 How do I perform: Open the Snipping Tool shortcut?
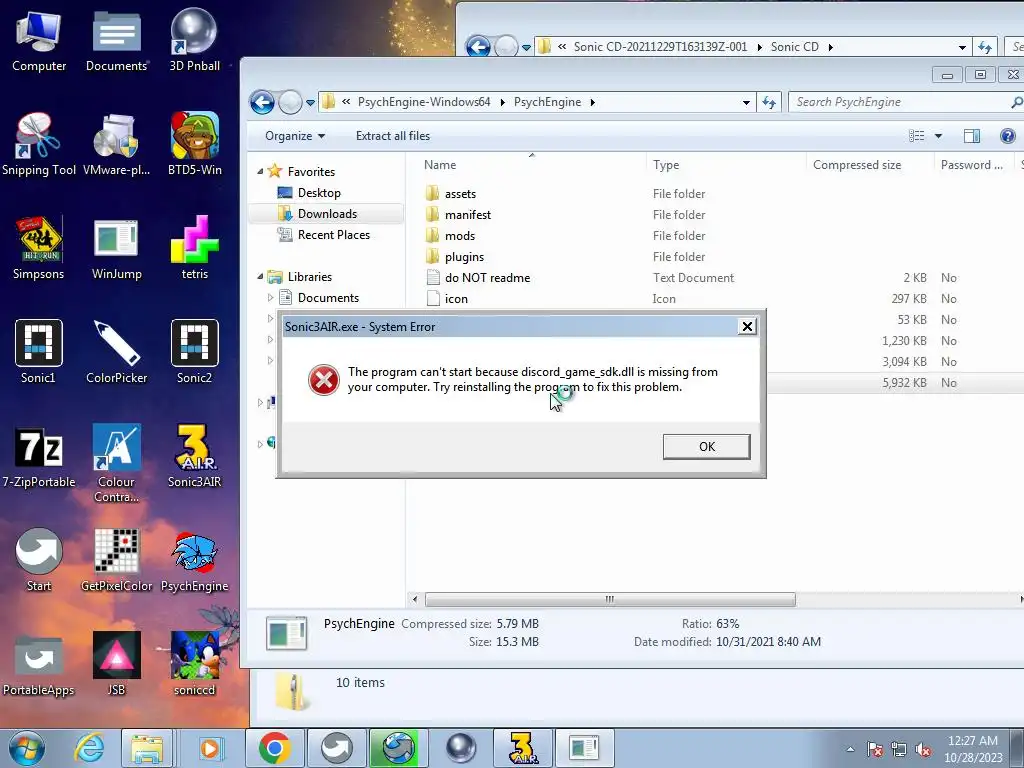pyautogui.click(x=39, y=144)
